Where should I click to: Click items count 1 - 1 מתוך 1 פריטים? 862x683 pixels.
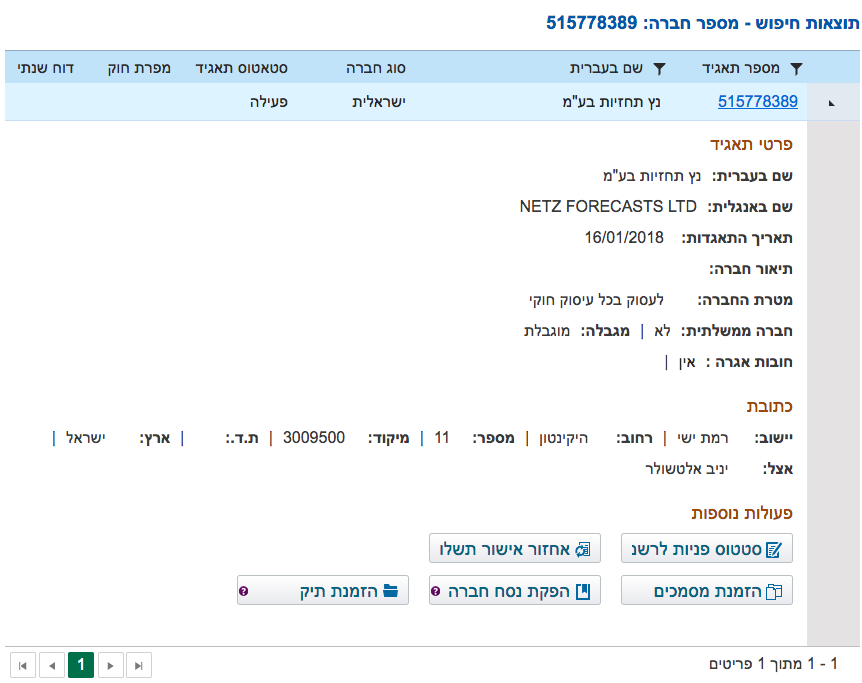[x=773, y=664]
